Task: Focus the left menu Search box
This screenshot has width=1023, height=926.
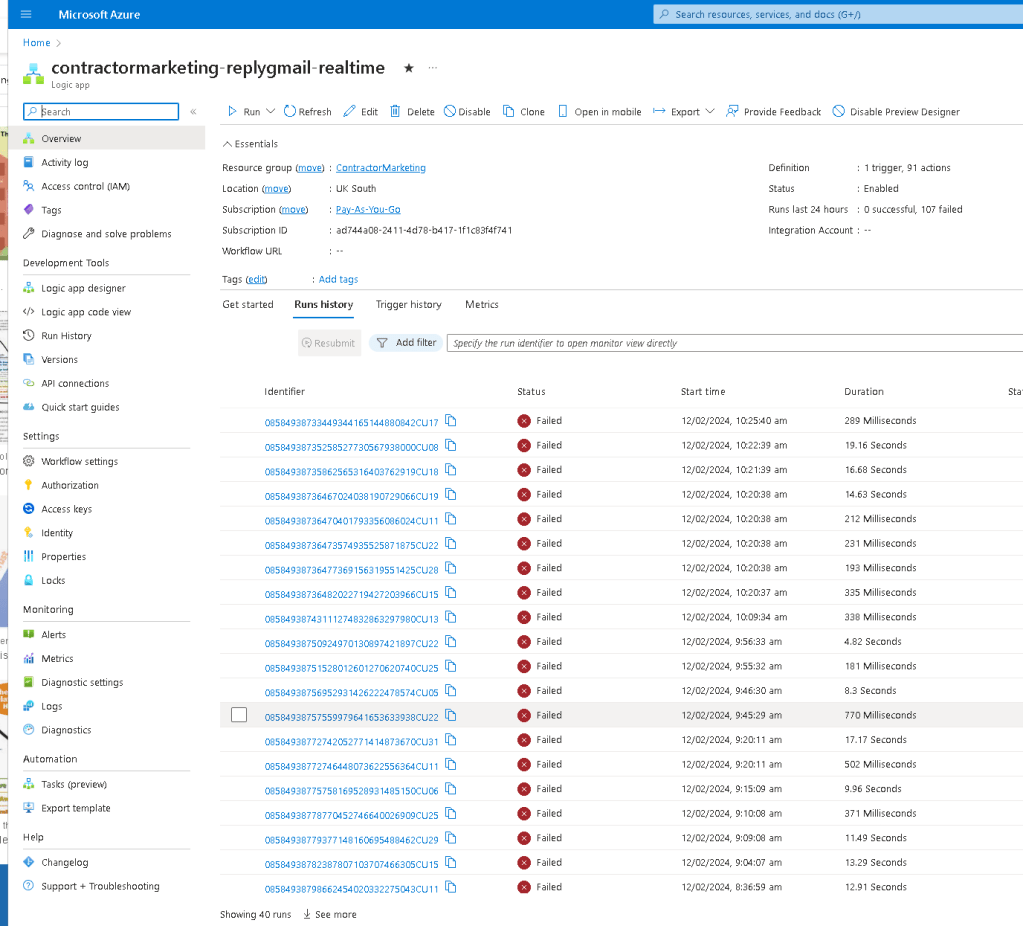Action: click(101, 112)
